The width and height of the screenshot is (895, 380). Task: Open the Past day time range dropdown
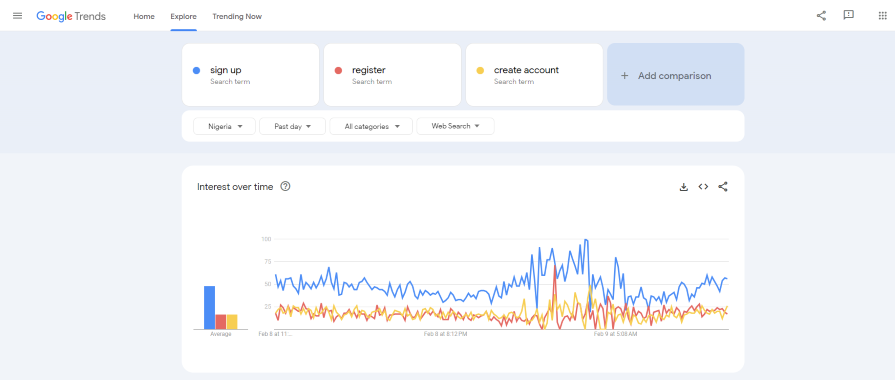click(x=292, y=126)
